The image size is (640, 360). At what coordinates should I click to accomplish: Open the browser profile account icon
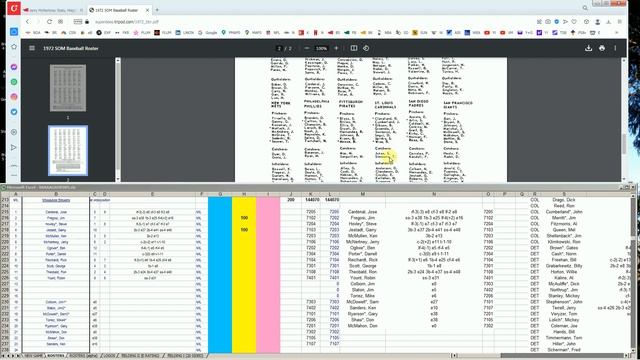click(598, 22)
